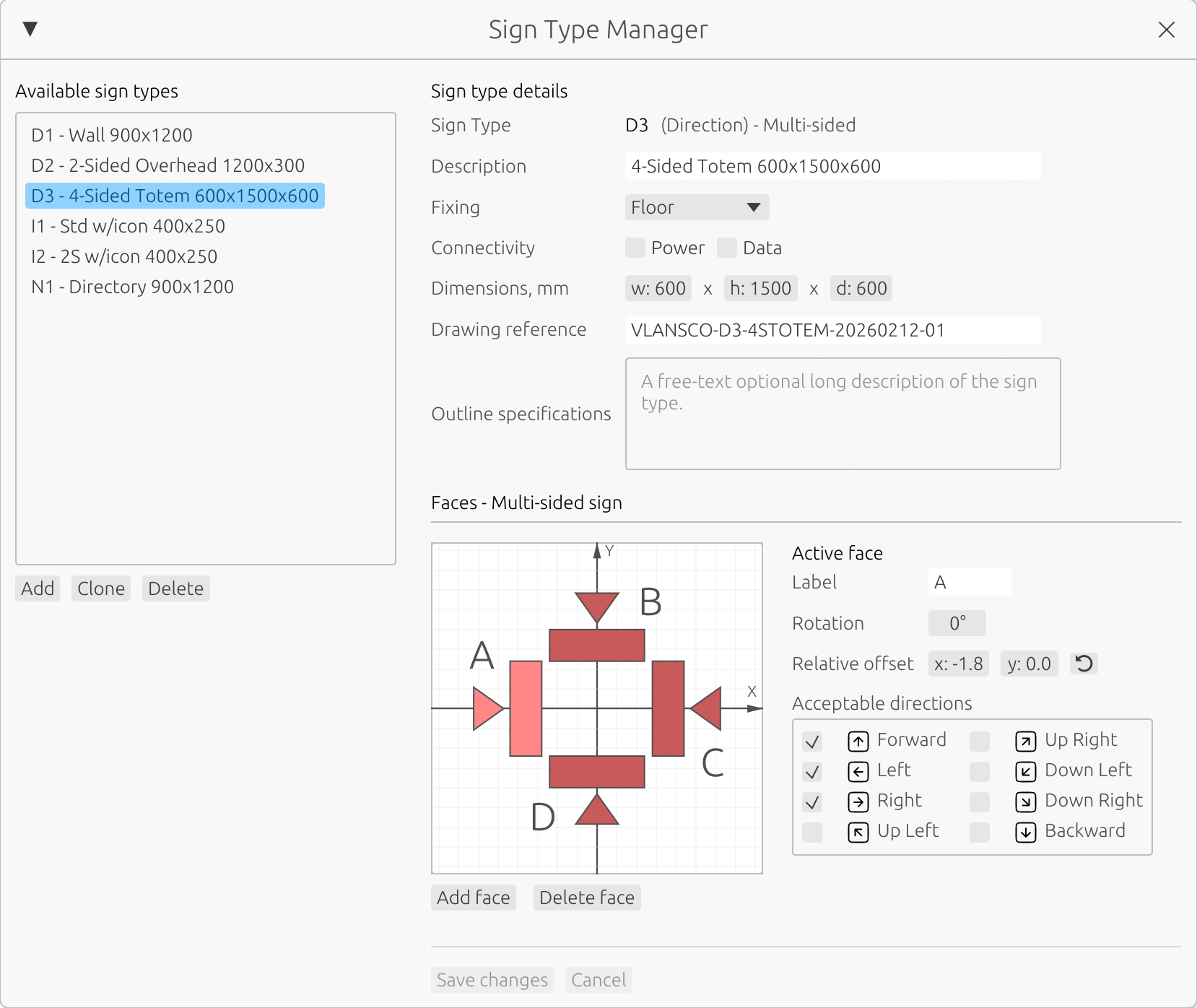Image resolution: width=1197 pixels, height=1008 pixels.
Task: Open the Fixing dropdown
Action: [x=696, y=207]
